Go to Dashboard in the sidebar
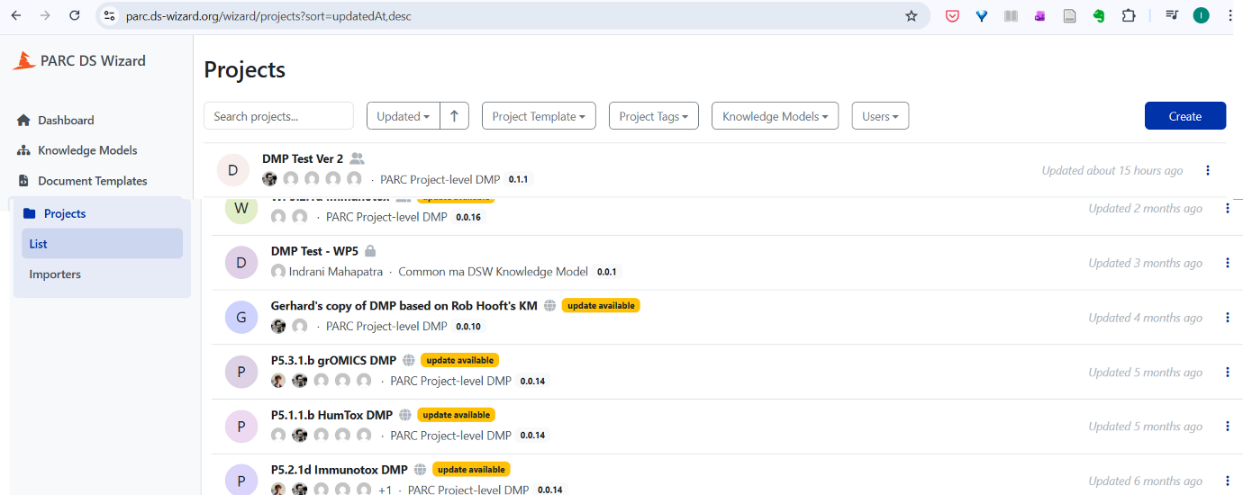 (66, 120)
